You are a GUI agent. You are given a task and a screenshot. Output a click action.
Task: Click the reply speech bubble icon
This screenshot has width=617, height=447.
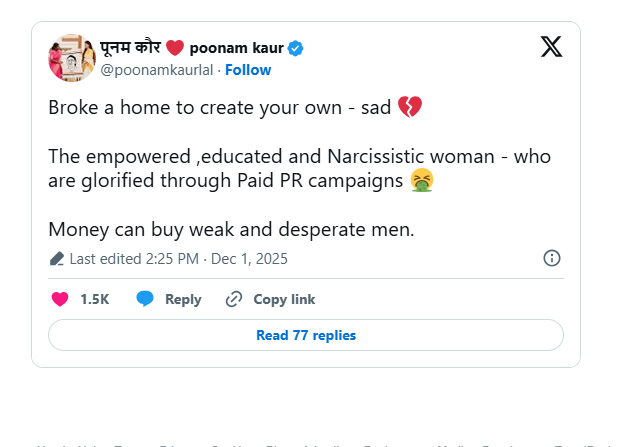tap(145, 299)
